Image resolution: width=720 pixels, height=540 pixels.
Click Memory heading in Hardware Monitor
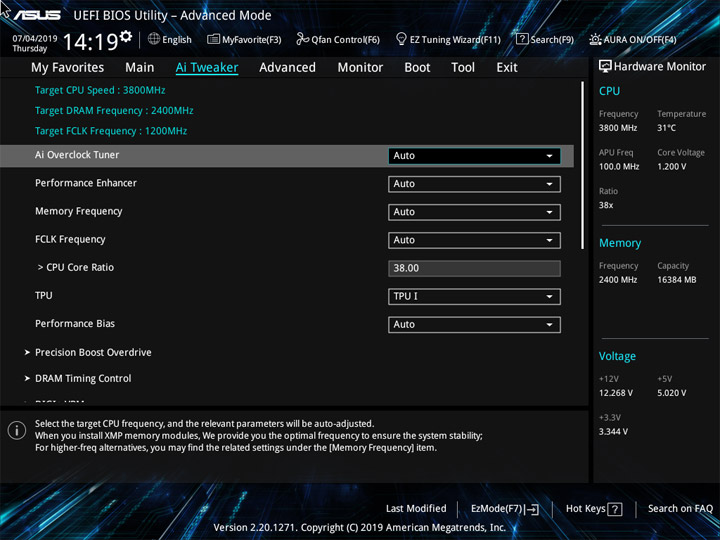(620, 243)
